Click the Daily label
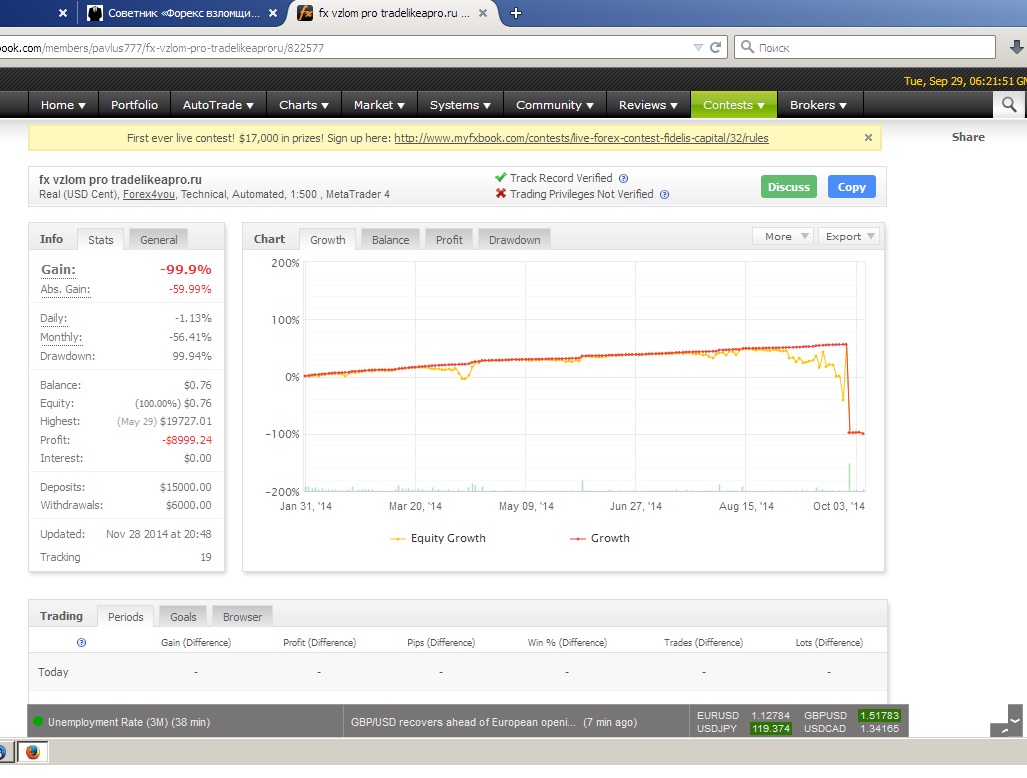The height and width of the screenshot is (778, 1027). [x=54, y=318]
